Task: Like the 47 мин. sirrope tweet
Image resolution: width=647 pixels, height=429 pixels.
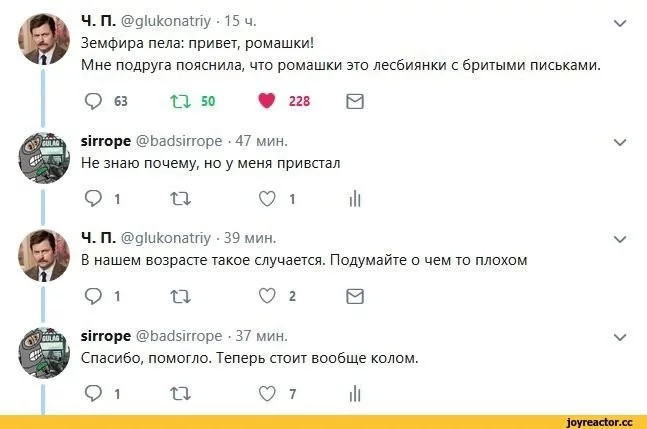Action: click(267, 198)
